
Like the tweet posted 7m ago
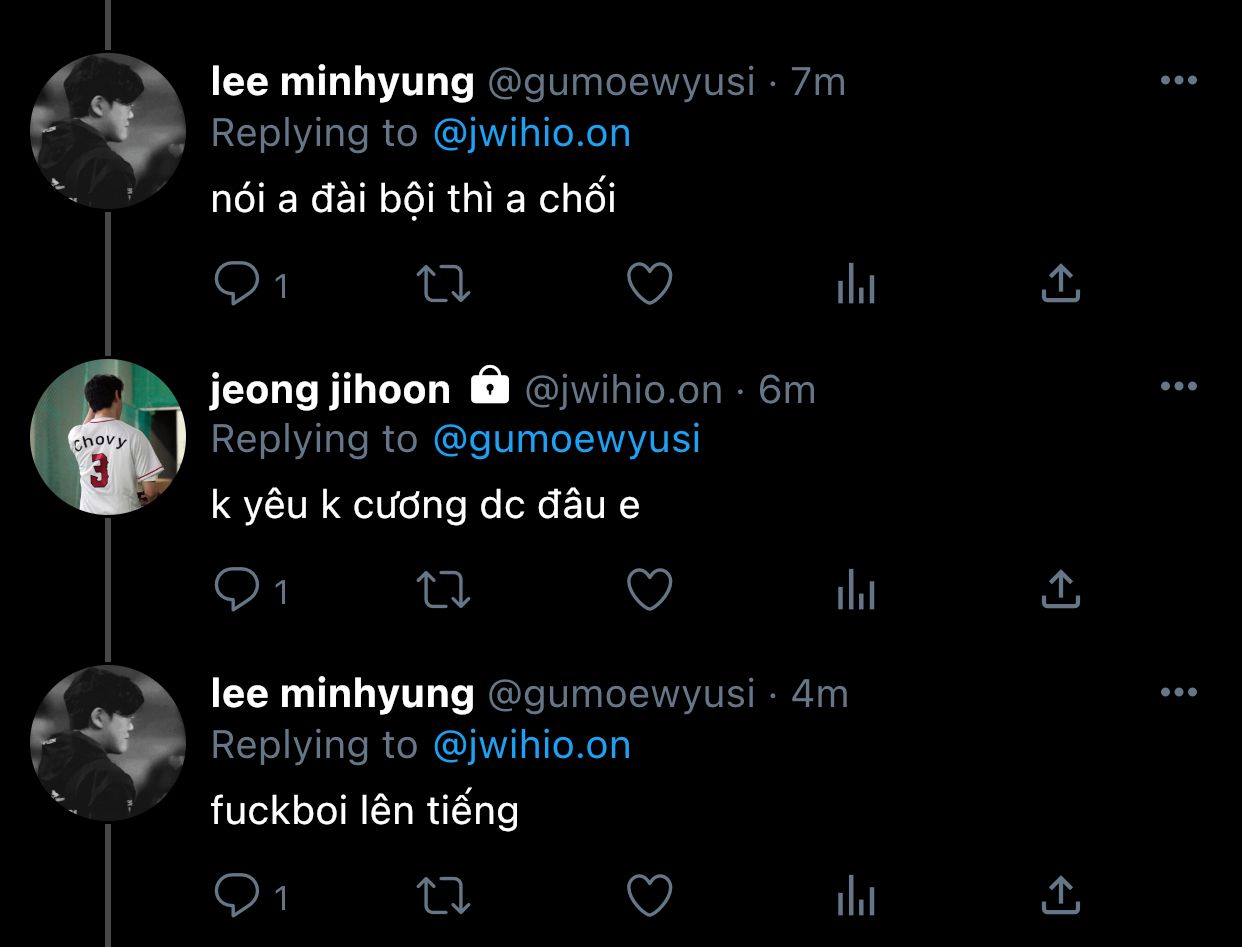point(649,285)
